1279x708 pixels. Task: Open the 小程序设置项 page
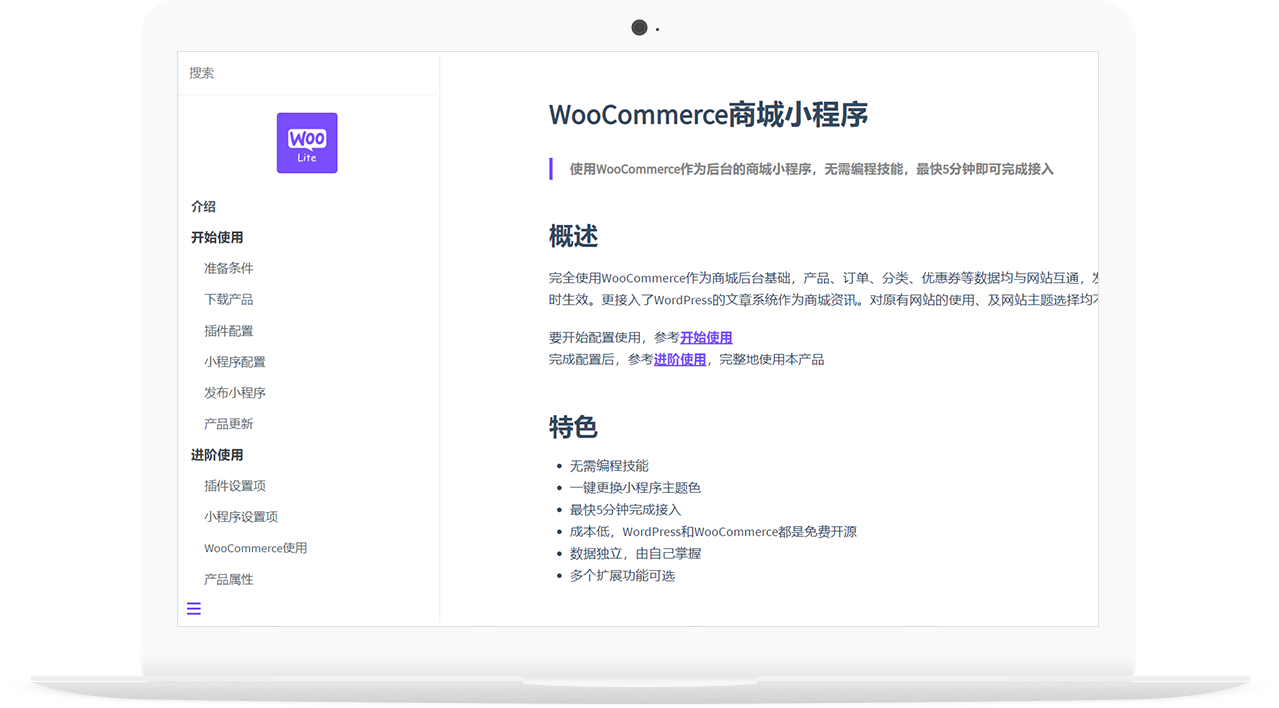239,516
